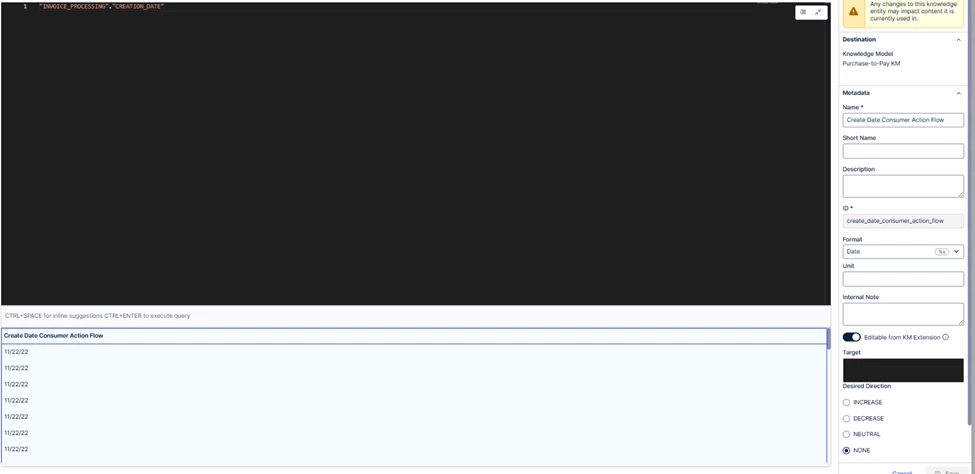Viewport: 975px width, 474px height.
Task: Collapse the Destination section
Action: (958, 40)
